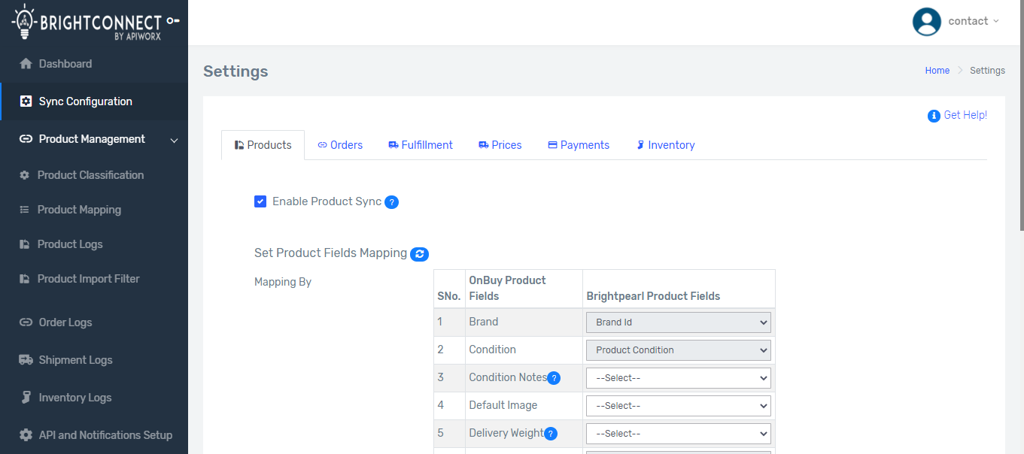Click the Home breadcrumb link
Image resolution: width=1024 pixels, height=454 pixels.
[x=937, y=71]
